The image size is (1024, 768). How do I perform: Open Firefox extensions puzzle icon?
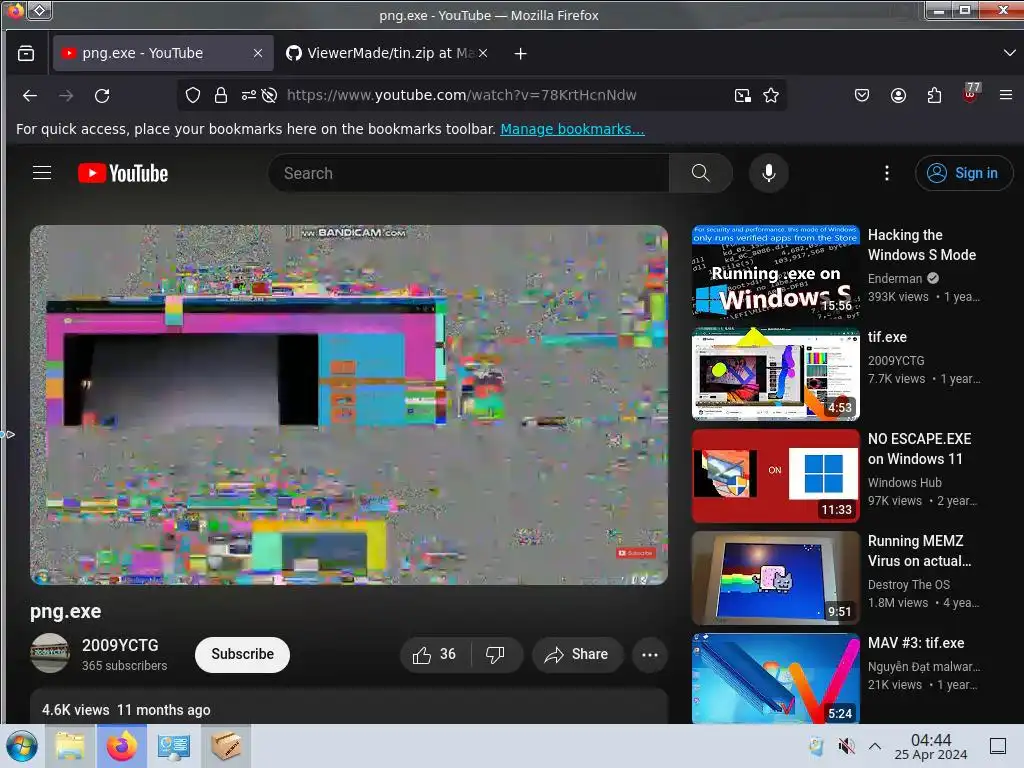935,95
